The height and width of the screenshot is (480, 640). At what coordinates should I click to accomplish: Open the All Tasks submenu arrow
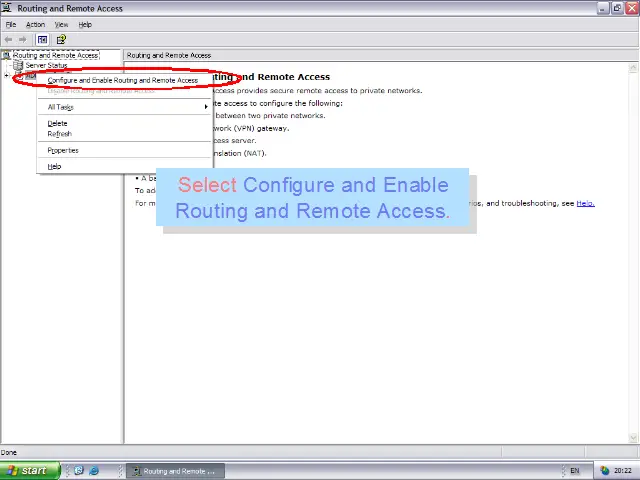click(x=206, y=107)
